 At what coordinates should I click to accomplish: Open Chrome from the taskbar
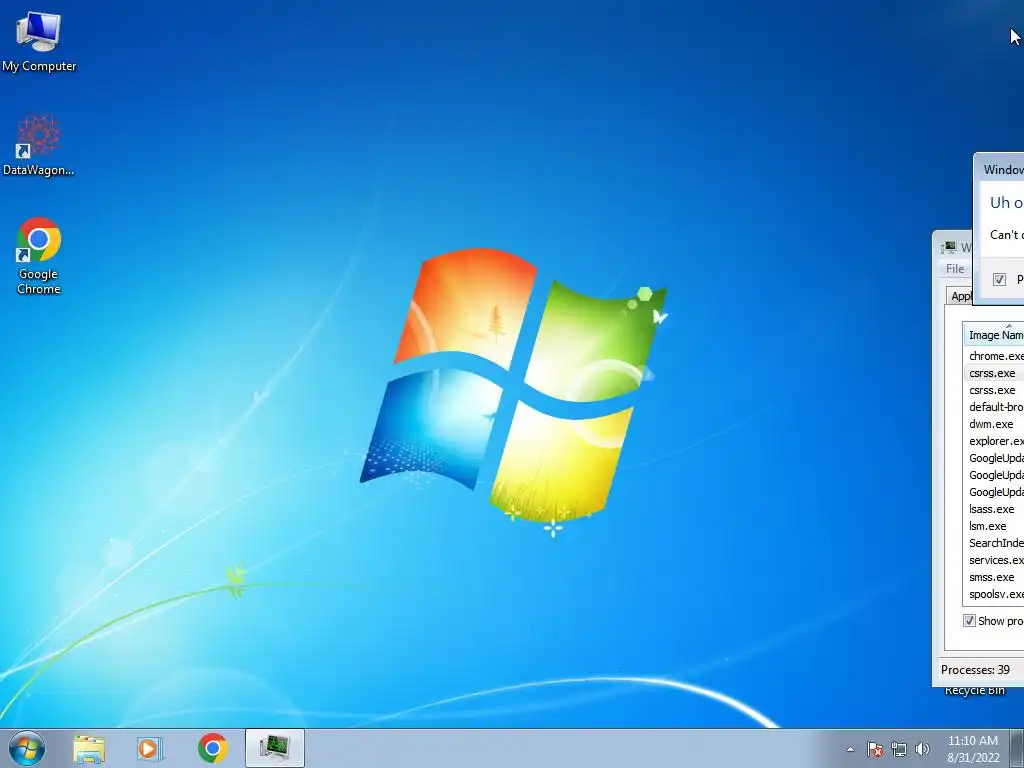(x=212, y=748)
